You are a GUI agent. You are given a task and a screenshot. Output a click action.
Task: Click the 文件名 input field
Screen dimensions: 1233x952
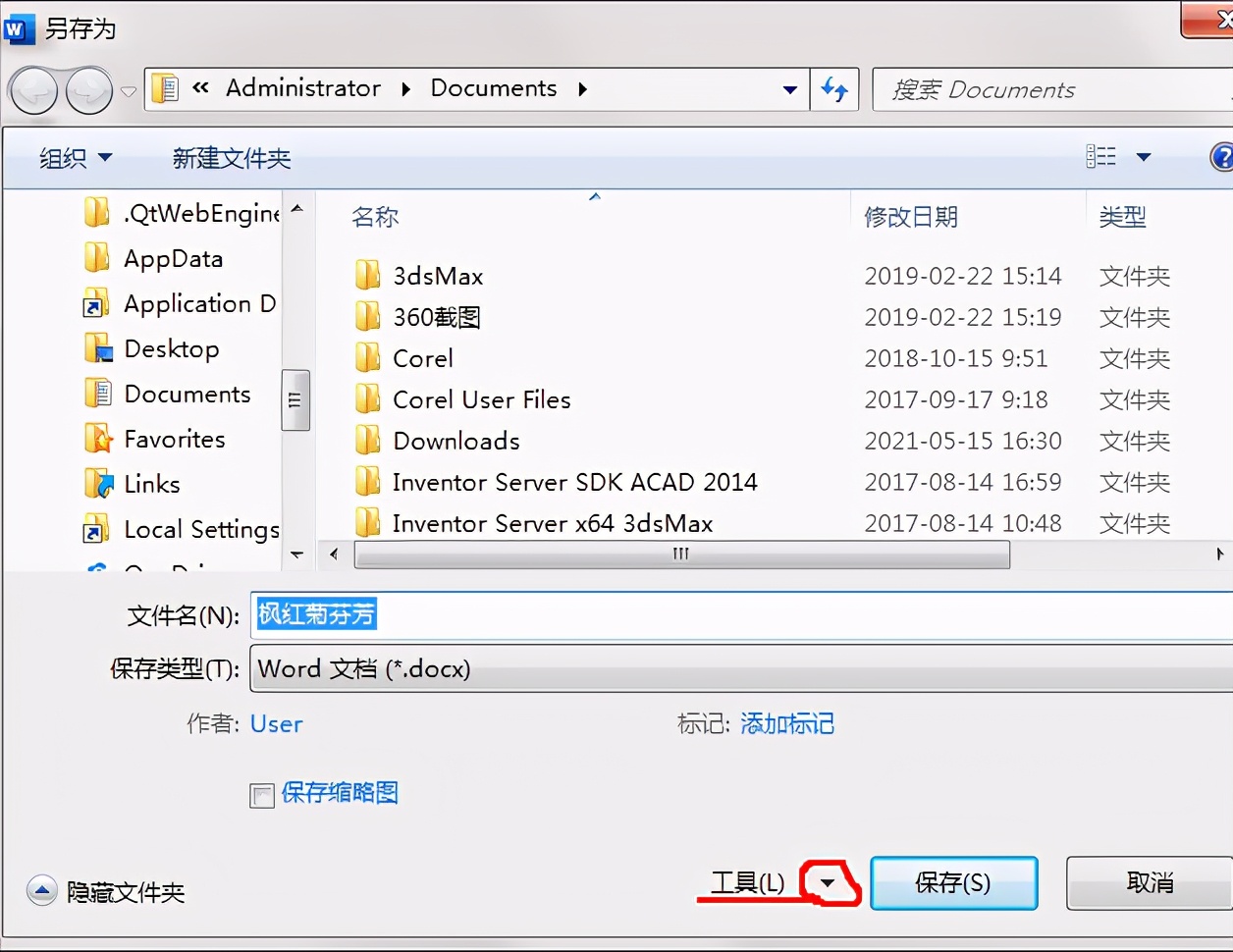point(742,615)
